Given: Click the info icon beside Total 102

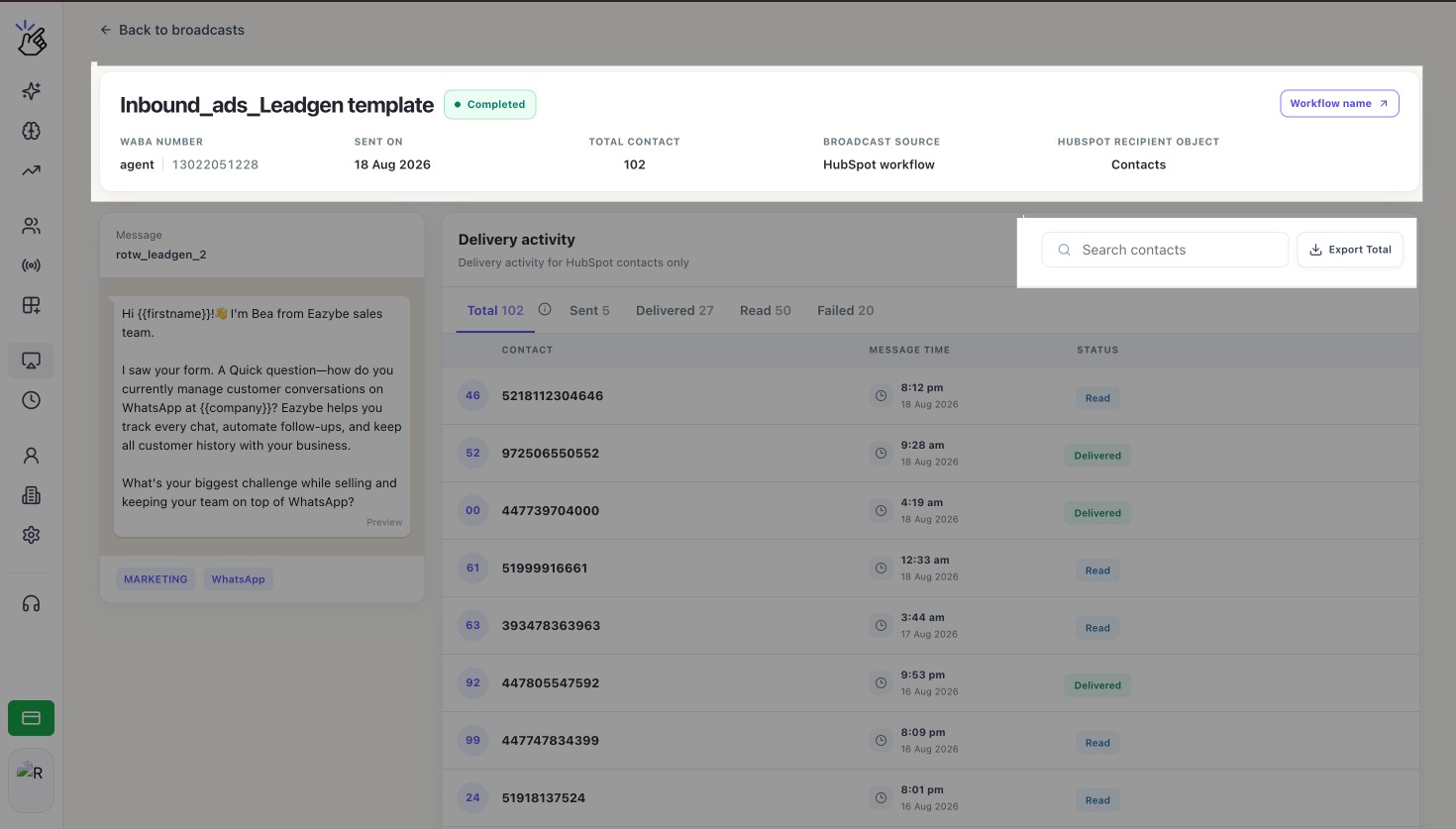Looking at the screenshot, I should [545, 310].
